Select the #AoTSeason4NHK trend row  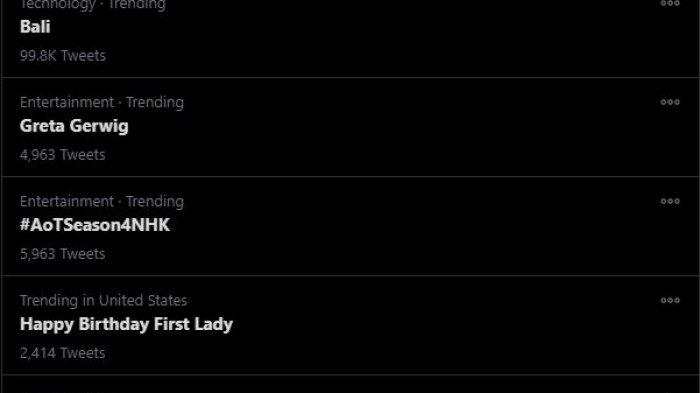pos(350,226)
